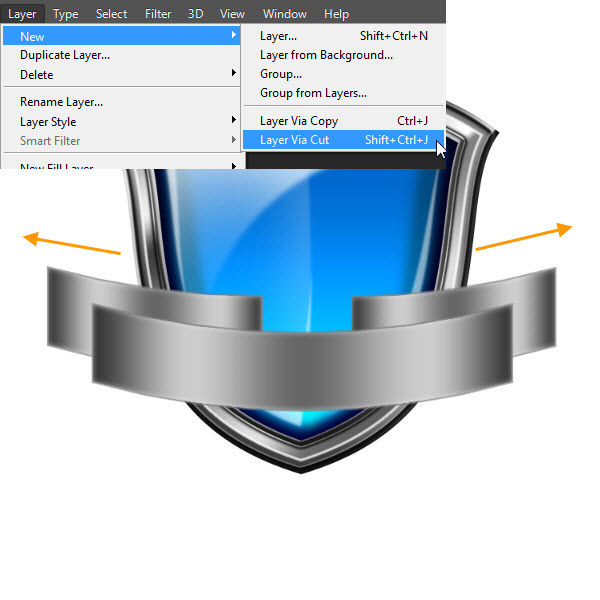Open the View menu

(x=232, y=14)
